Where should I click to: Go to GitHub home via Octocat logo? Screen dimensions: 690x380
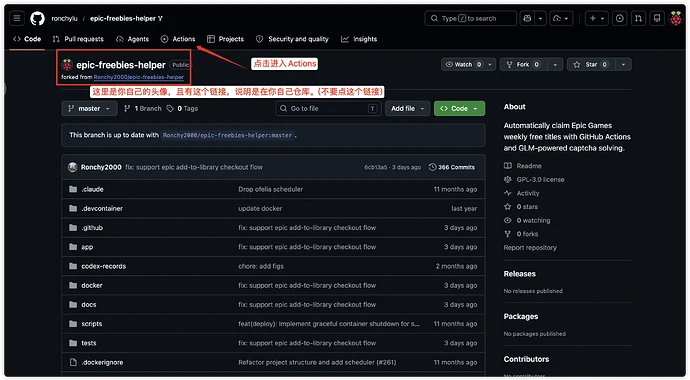[x=37, y=18]
